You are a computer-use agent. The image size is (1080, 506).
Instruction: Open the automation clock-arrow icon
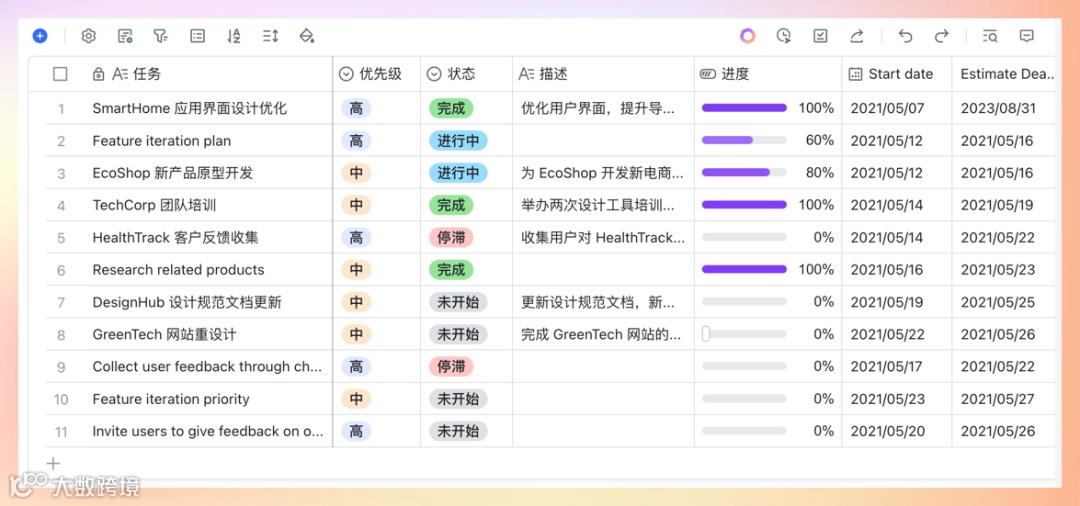point(784,36)
